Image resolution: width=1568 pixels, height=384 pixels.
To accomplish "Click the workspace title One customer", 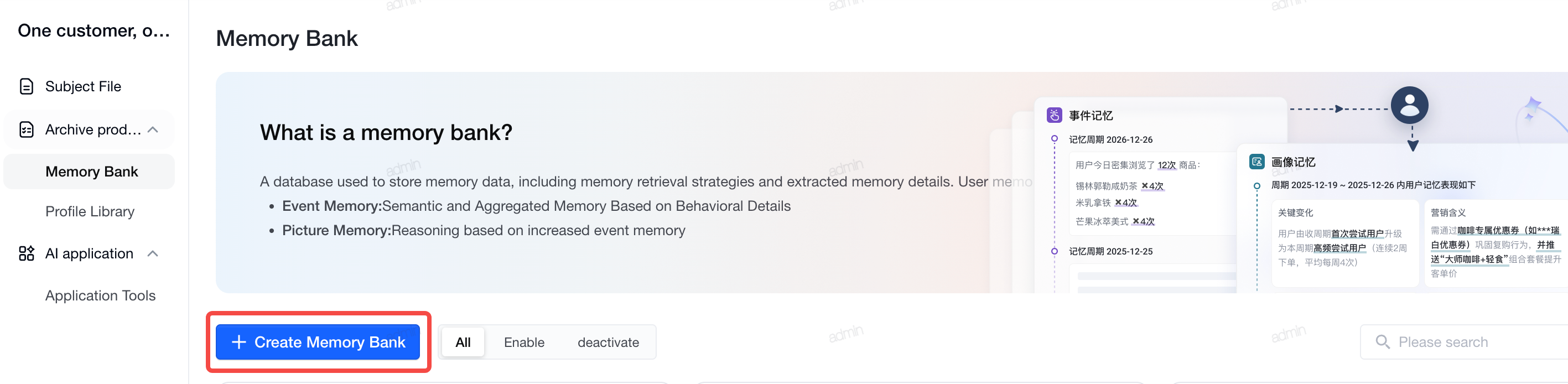I will pos(94,30).
